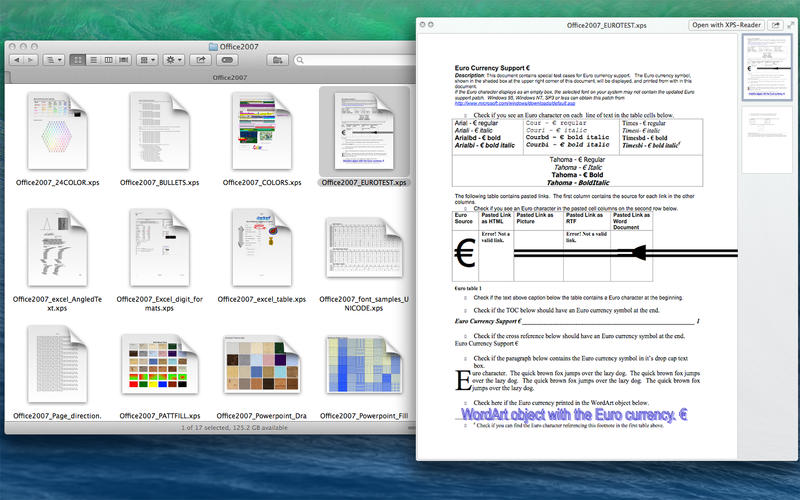Switch Finder to list view
The width and height of the screenshot is (800, 500).
pyautogui.click(x=93, y=60)
